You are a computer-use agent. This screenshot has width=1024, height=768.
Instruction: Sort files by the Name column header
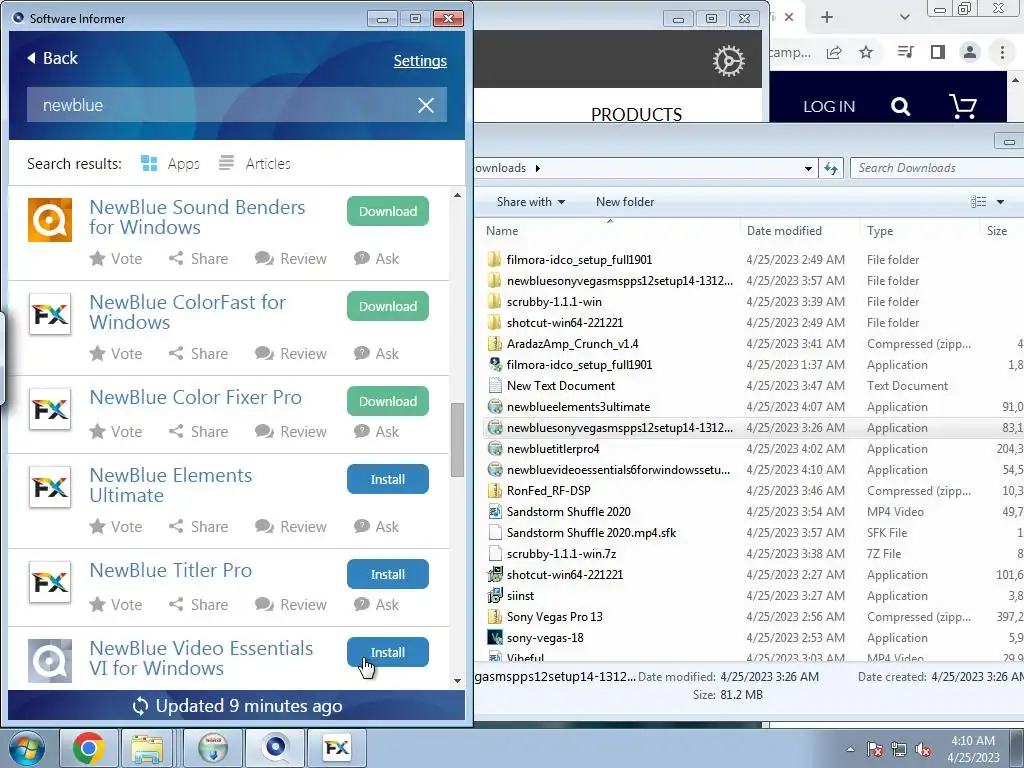[502, 231]
